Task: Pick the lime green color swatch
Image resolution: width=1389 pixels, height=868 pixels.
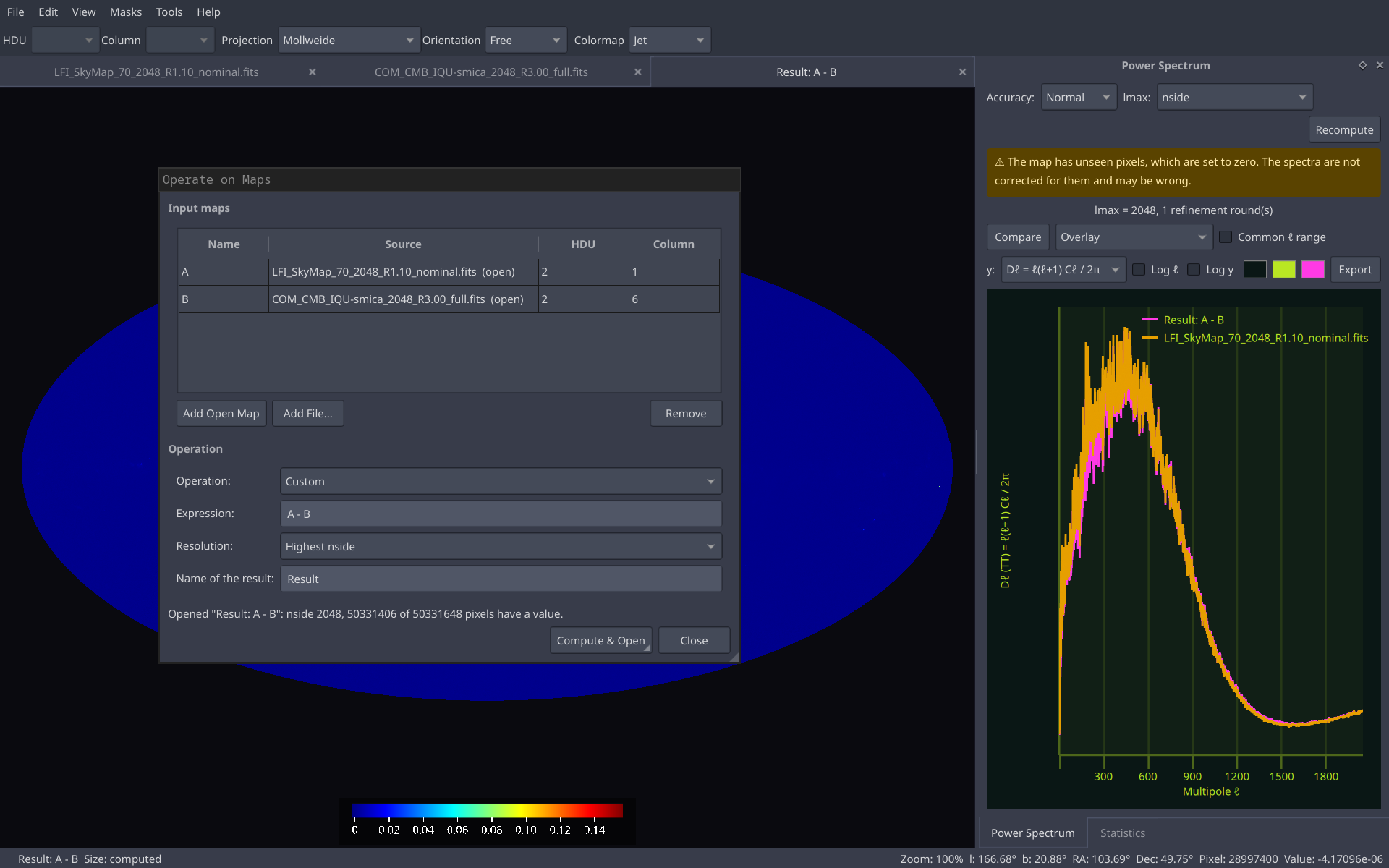Action: coord(1283,270)
